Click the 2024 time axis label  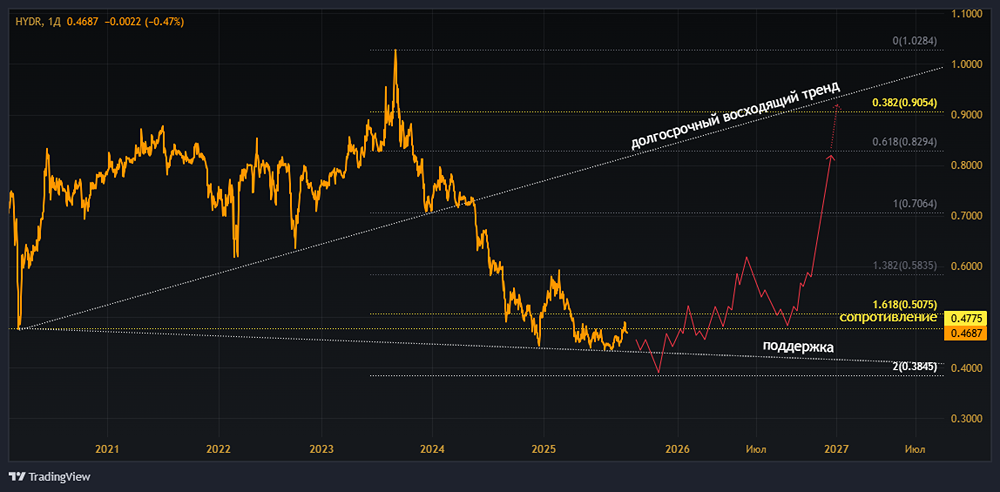coord(432,449)
